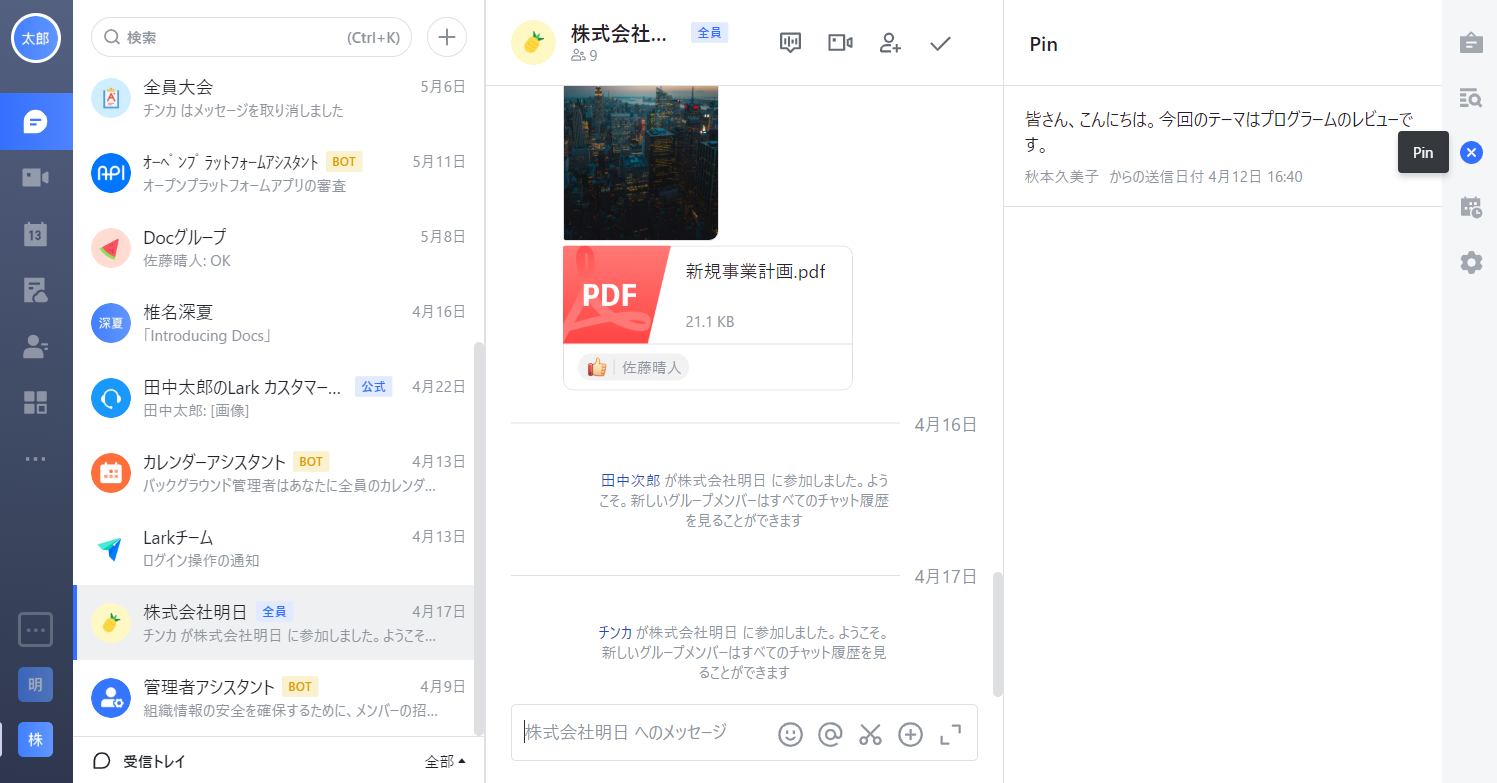Open the more options ellipsis in sidebar
Viewport: 1497px width, 783px height.
[x=36, y=459]
